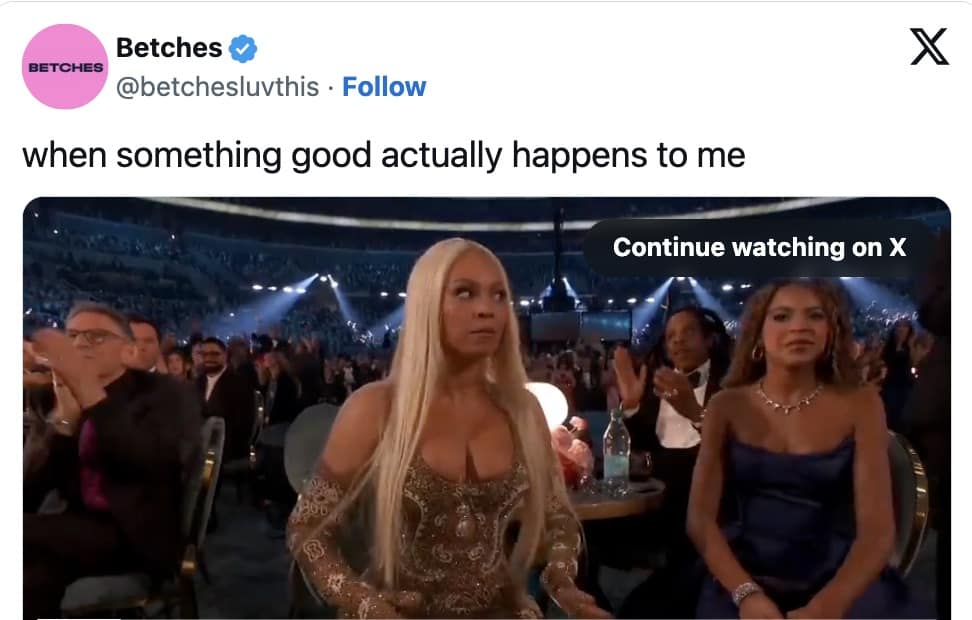Screen dimensions: 972x620
Task: Click the X logo in corner
Action: pos(929,46)
